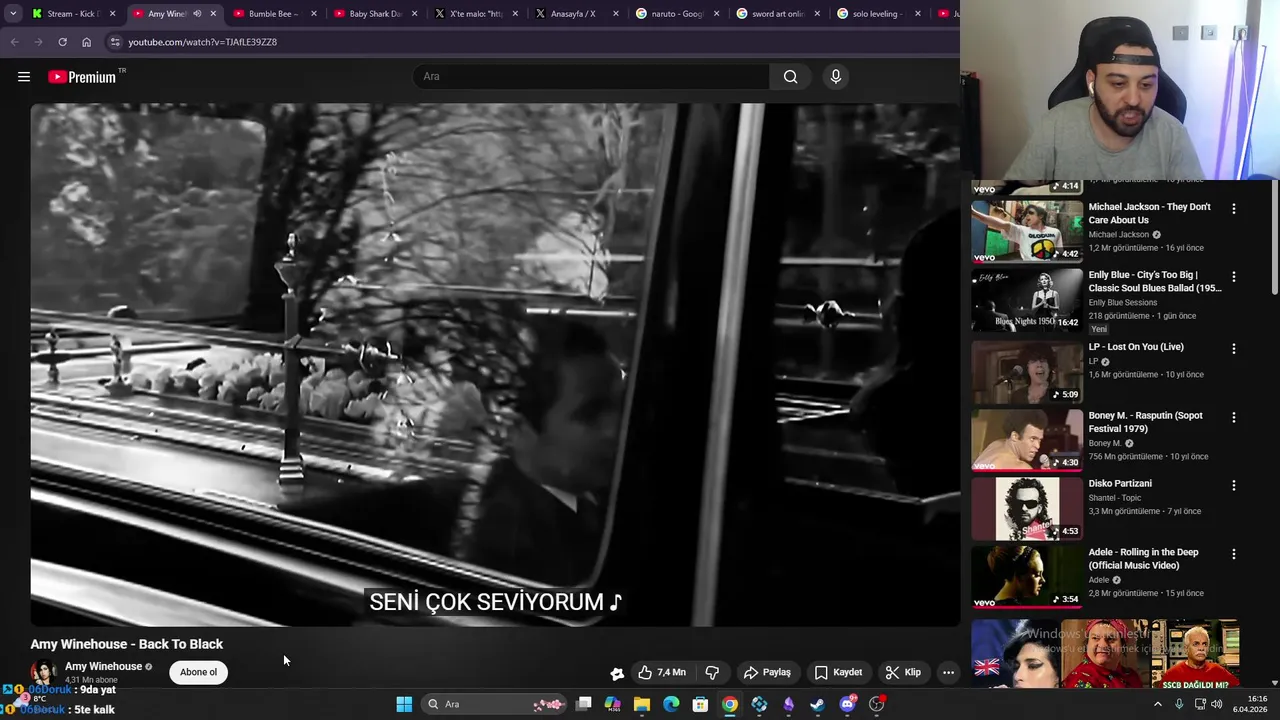Image resolution: width=1280 pixels, height=720 pixels.
Task: Open the Amy Winehouse channel avatar
Action: (44, 672)
